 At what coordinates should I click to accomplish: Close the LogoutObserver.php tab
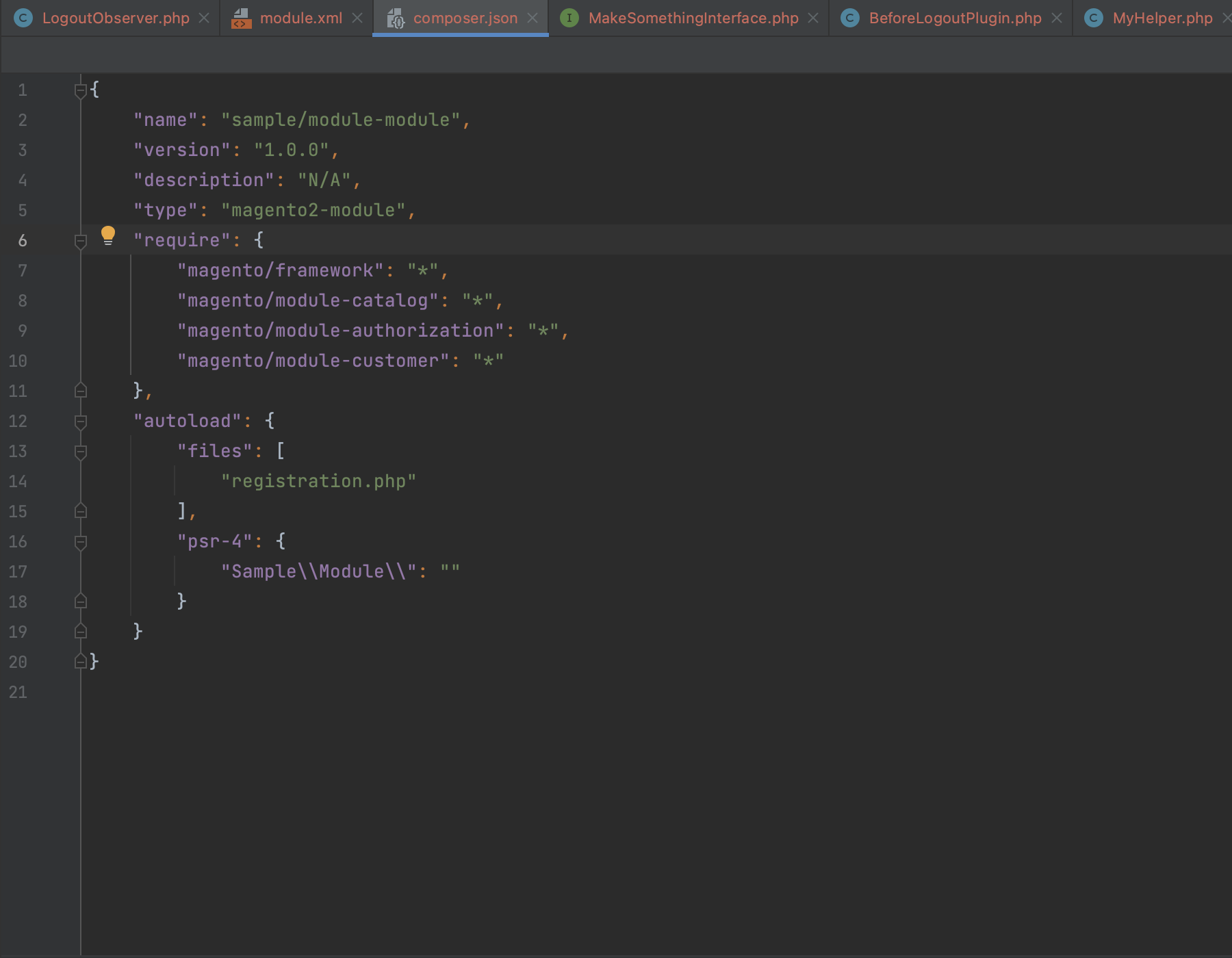coord(204,18)
